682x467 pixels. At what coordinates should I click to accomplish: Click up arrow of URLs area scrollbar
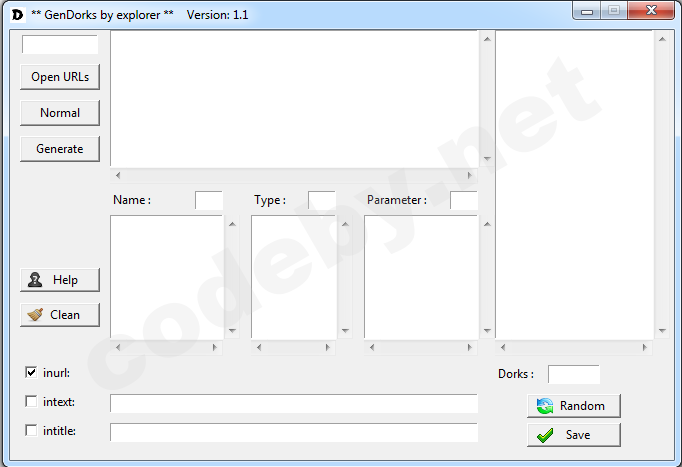(487, 39)
